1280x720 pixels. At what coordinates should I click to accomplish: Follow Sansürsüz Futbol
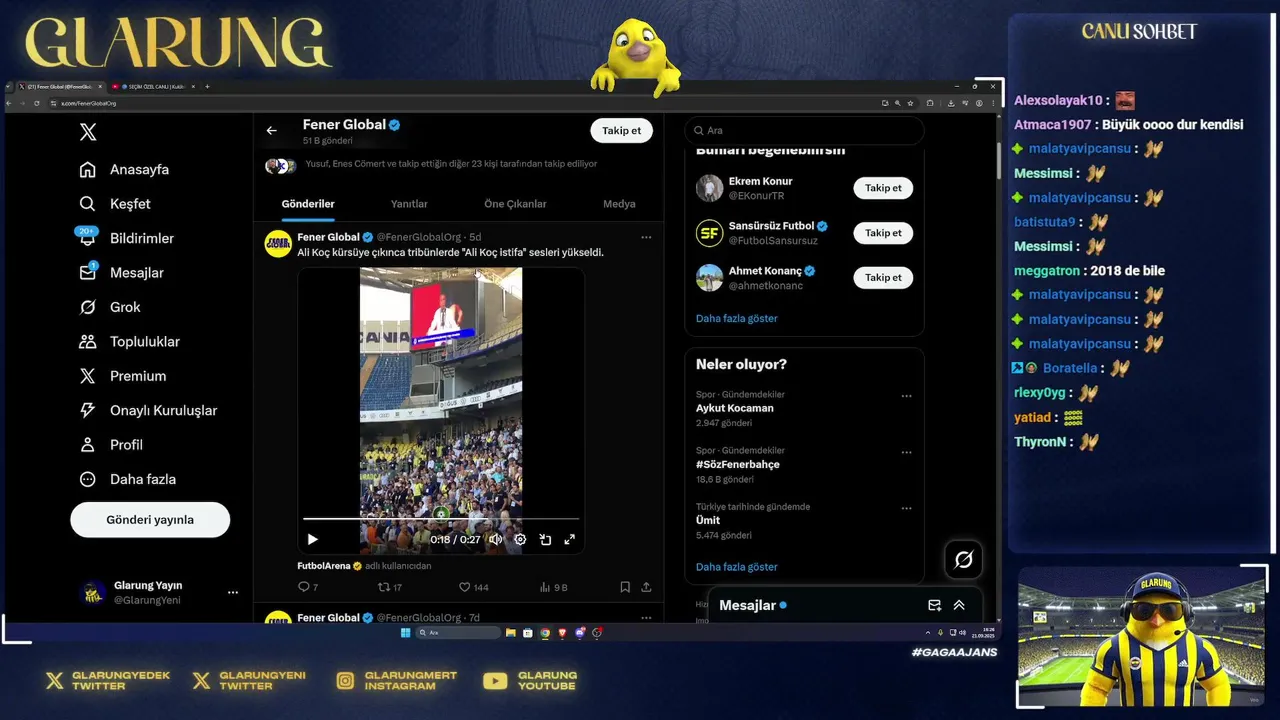883,233
